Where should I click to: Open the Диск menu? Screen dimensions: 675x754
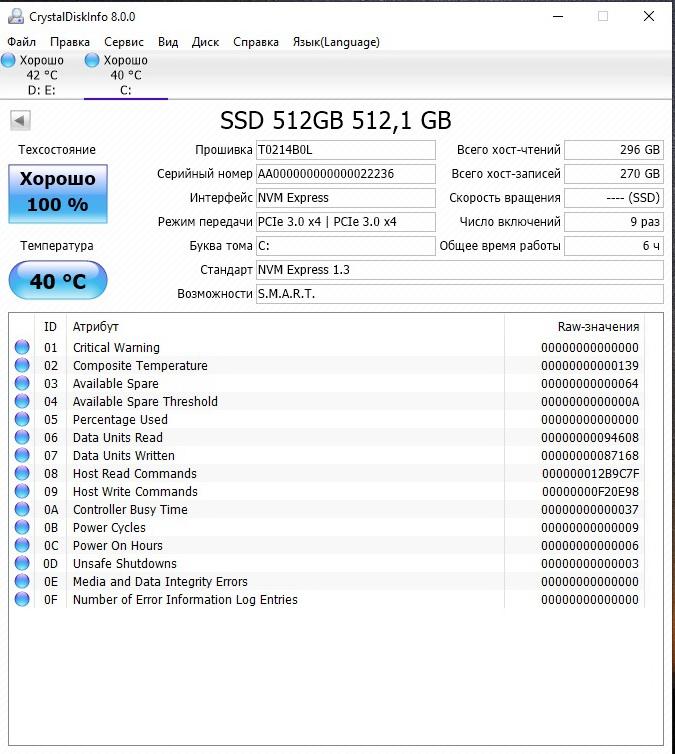tap(205, 42)
